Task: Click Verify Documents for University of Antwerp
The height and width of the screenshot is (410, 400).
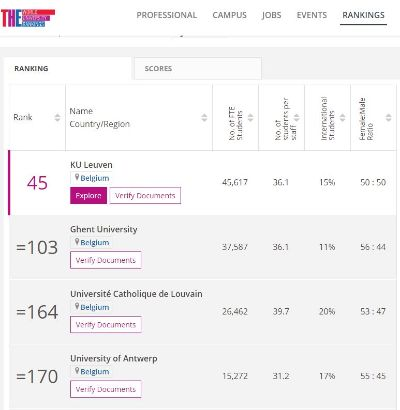Action: click(106, 389)
